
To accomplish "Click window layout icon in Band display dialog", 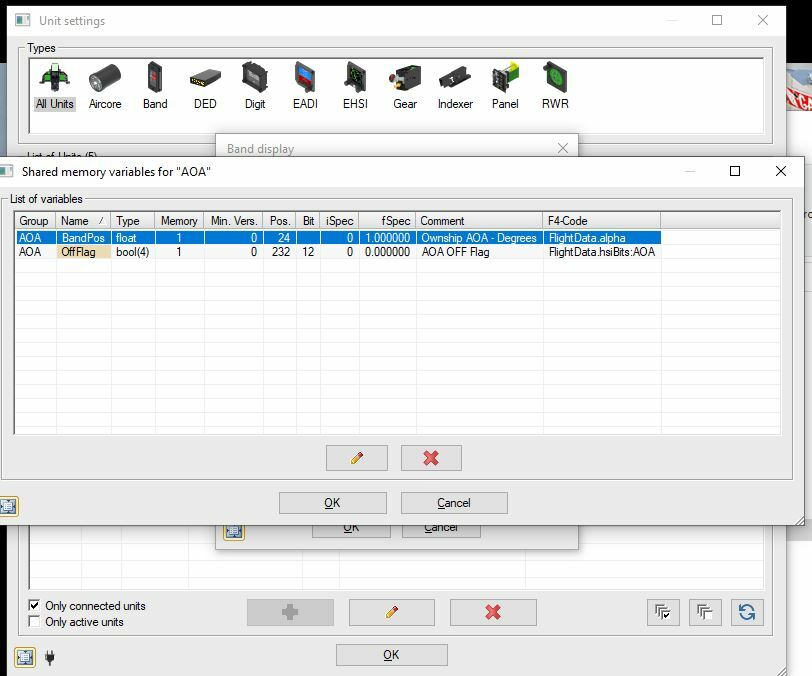I will tap(234, 531).
